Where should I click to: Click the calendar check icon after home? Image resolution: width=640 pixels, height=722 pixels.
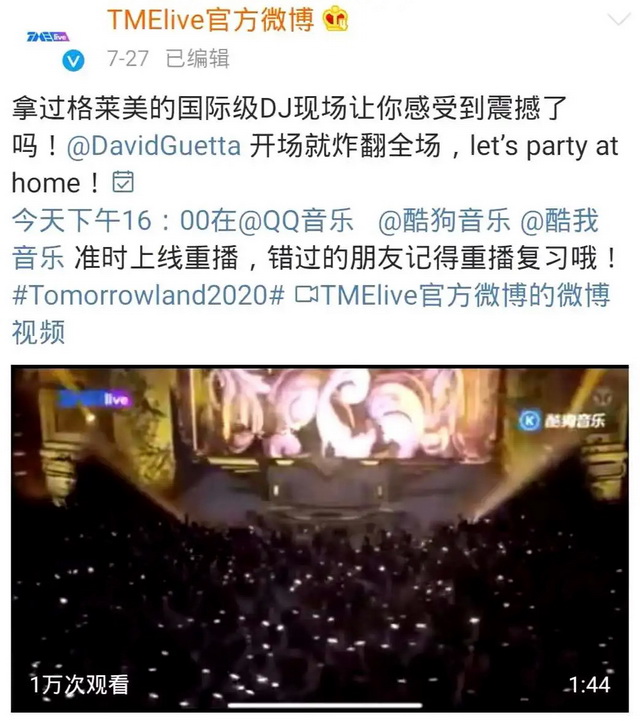pyautogui.click(x=123, y=182)
